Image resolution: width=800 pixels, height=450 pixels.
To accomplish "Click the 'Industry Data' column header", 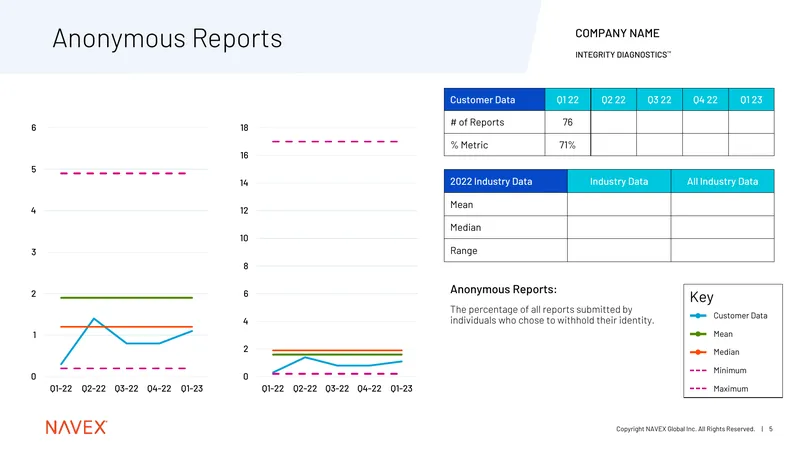I will pos(619,181).
